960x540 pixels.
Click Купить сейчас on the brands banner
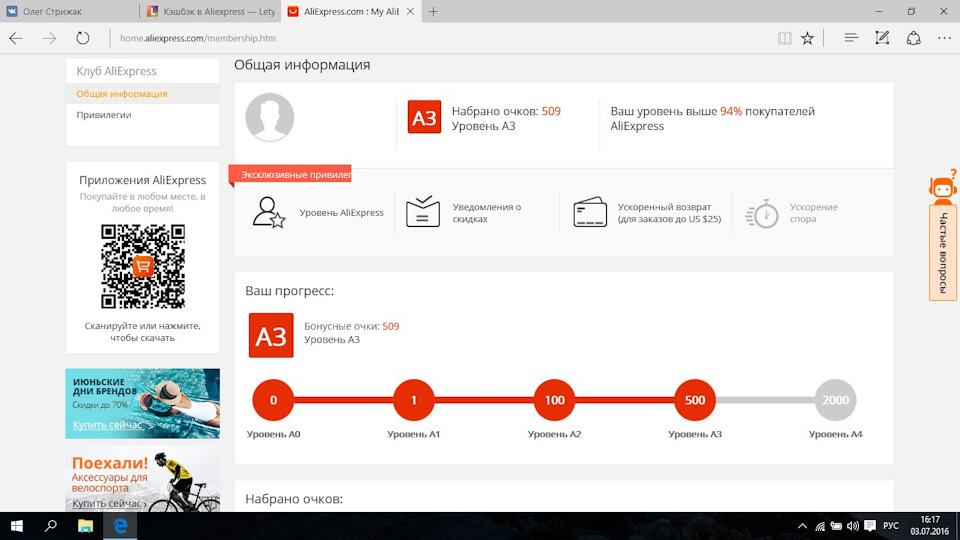pyautogui.click(x=107, y=425)
